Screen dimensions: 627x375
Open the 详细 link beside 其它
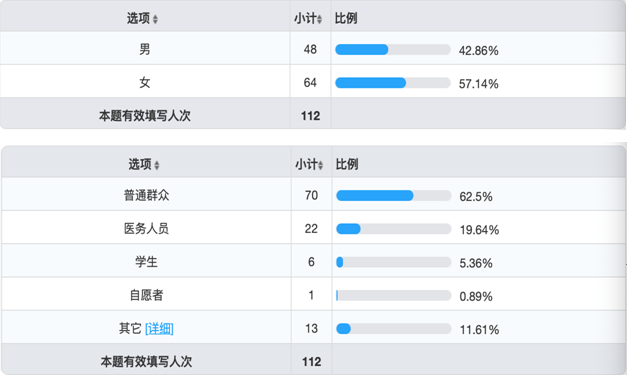(159, 329)
